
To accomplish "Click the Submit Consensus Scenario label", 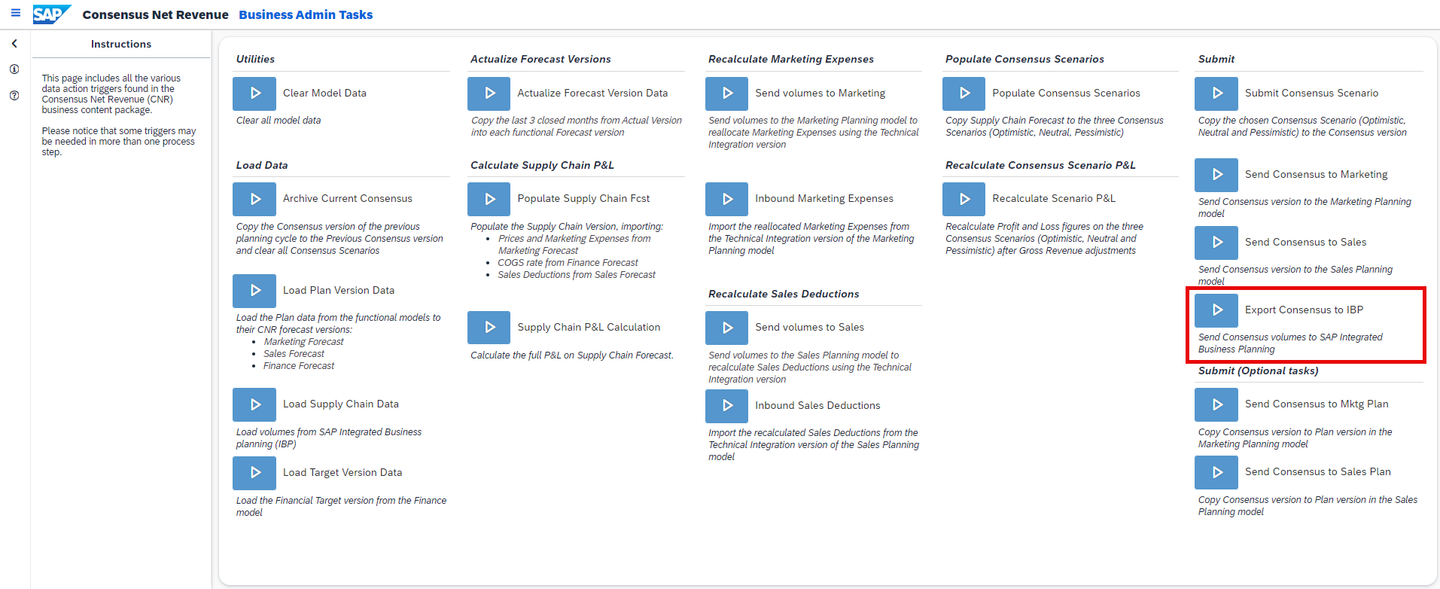I will point(1311,93).
